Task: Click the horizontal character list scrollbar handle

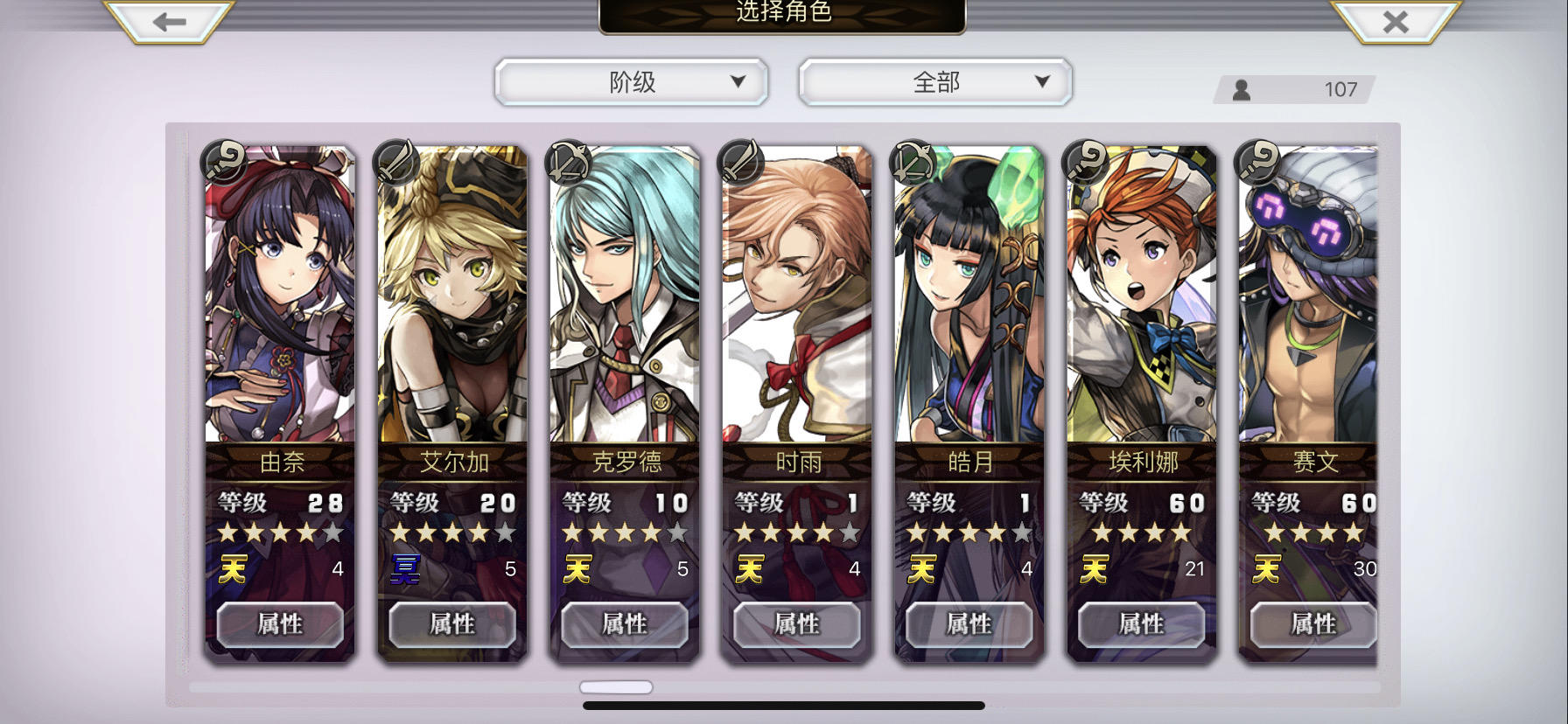Action: tap(617, 687)
